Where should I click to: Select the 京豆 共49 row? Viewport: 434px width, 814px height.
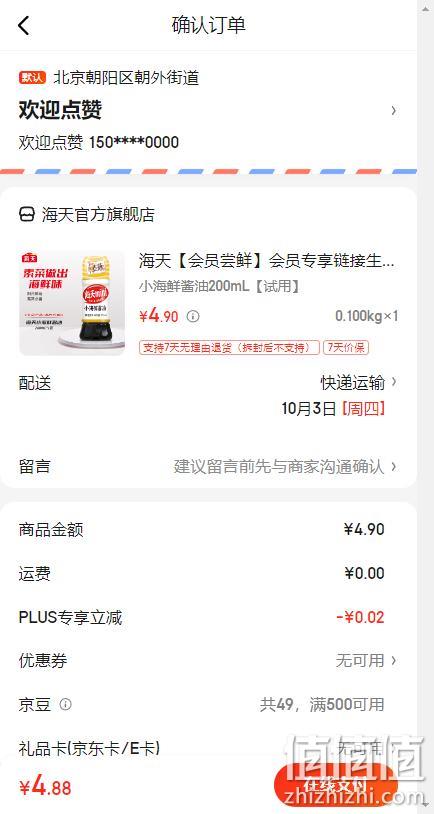click(208, 704)
